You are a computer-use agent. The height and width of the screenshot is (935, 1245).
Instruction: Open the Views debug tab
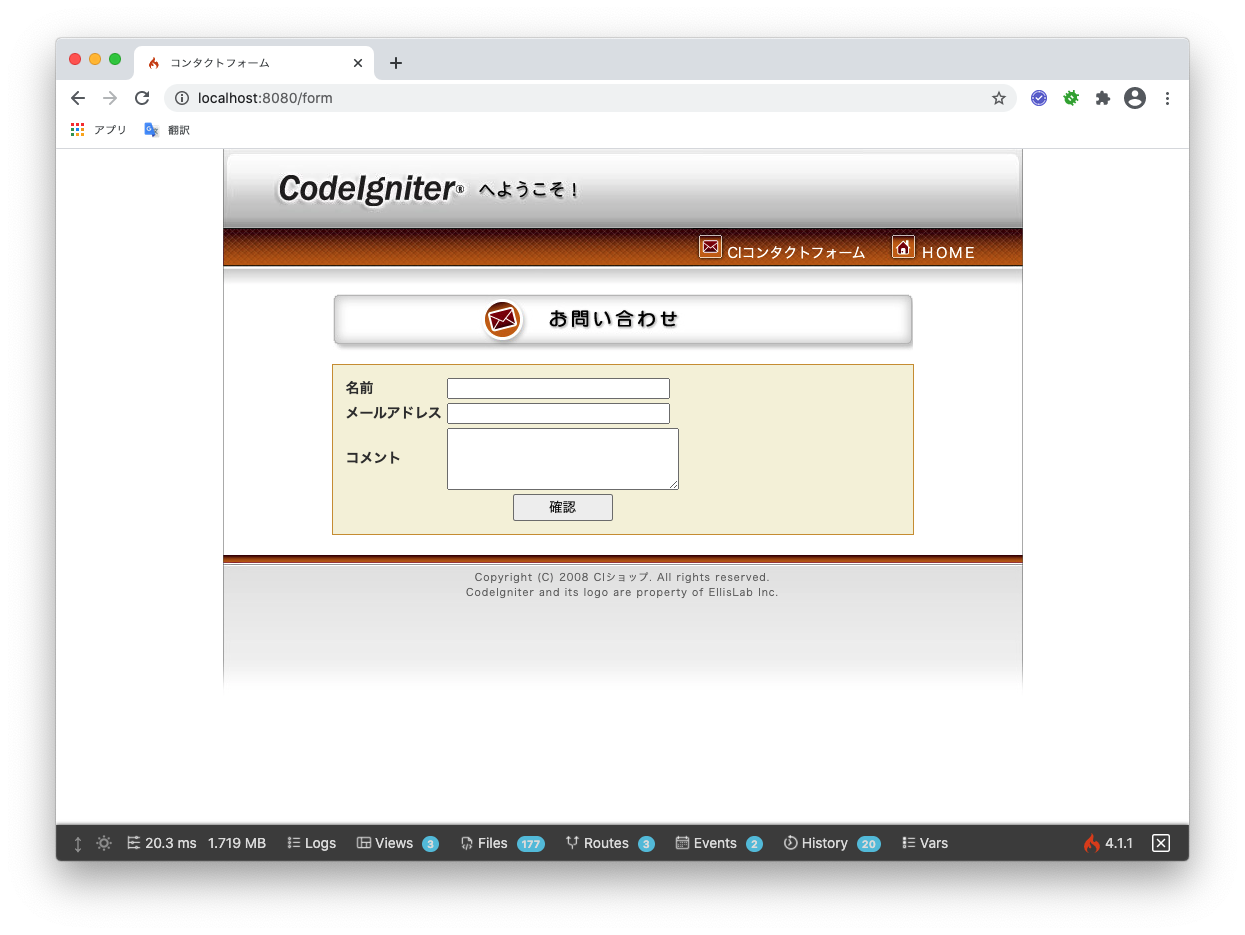pyautogui.click(x=397, y=843)
